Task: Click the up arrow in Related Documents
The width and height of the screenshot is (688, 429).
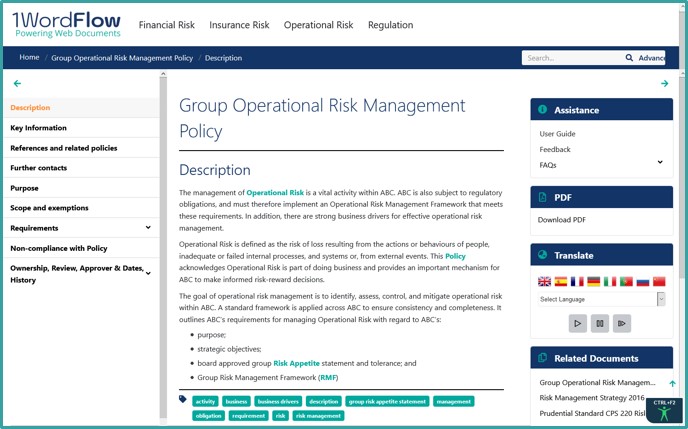Action: 672,383
